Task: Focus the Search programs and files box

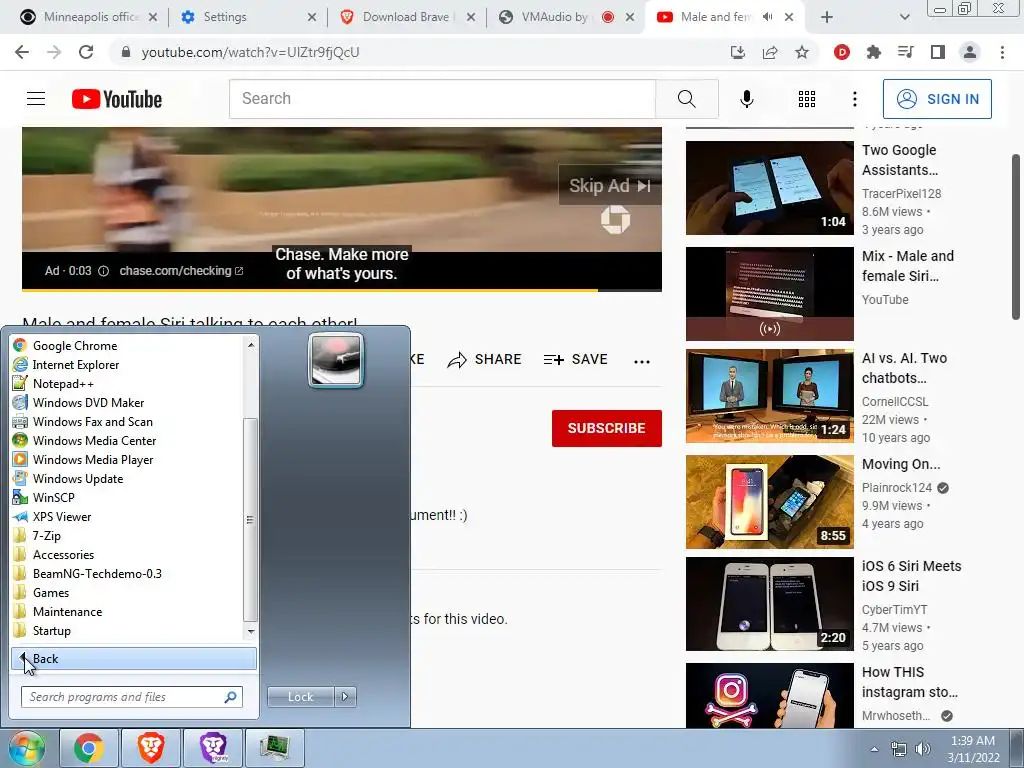Action: click(132, 697)
